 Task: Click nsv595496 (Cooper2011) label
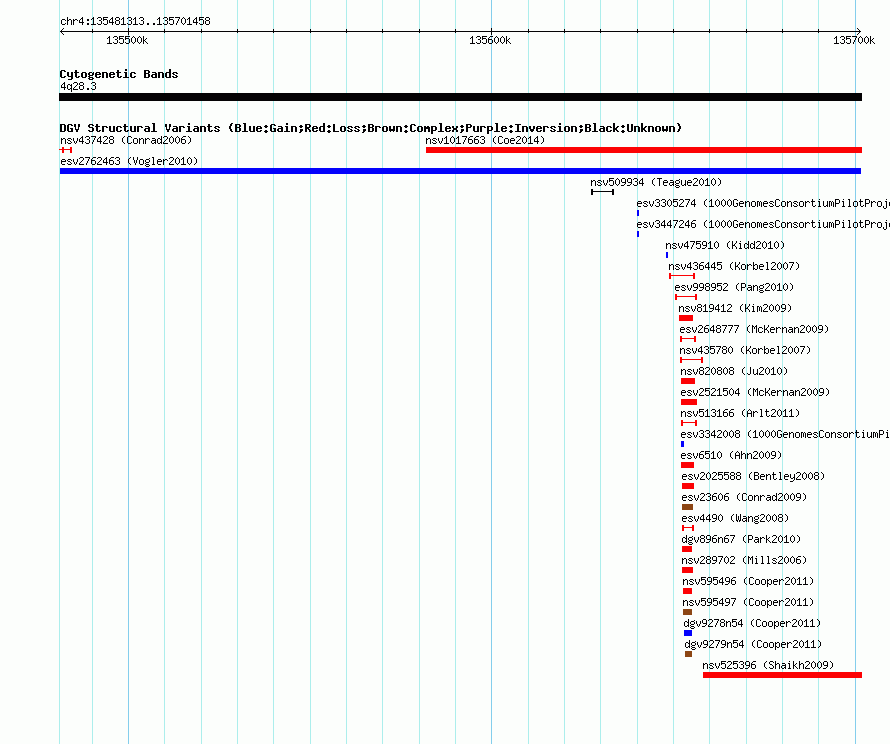click(x=748, y=581)
